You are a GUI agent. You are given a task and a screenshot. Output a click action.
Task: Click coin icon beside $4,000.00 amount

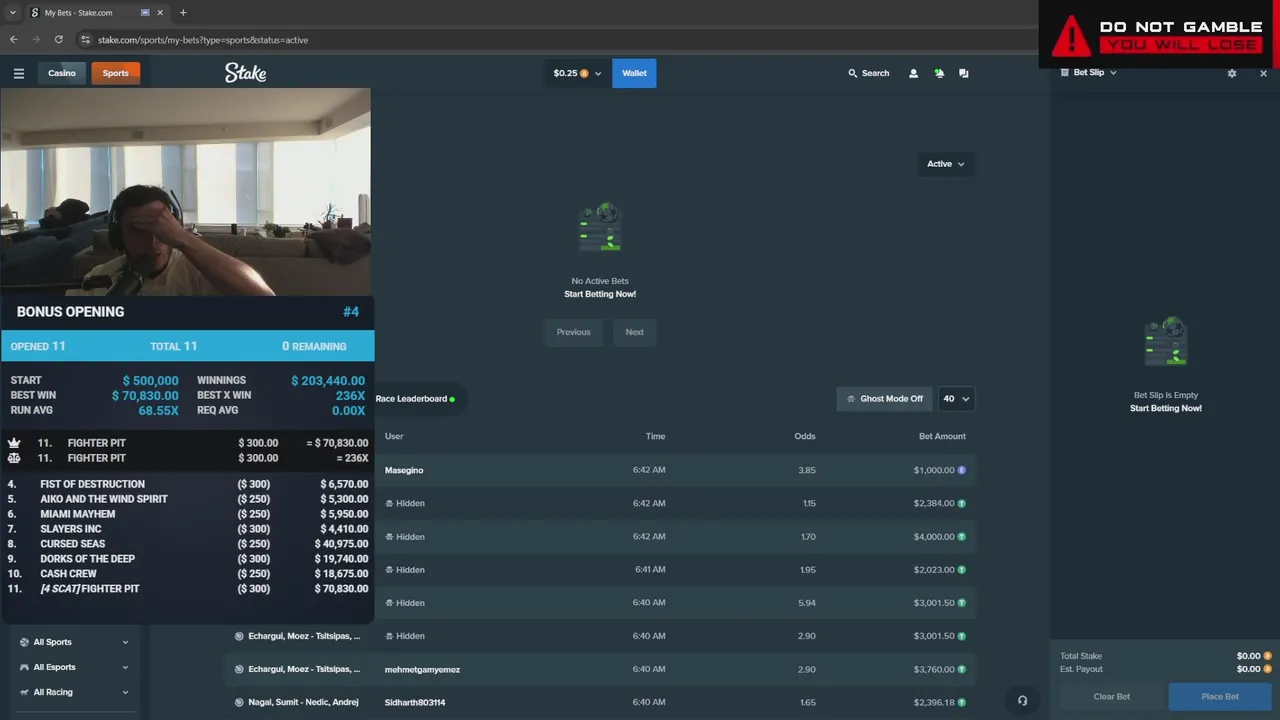[962, 537]
